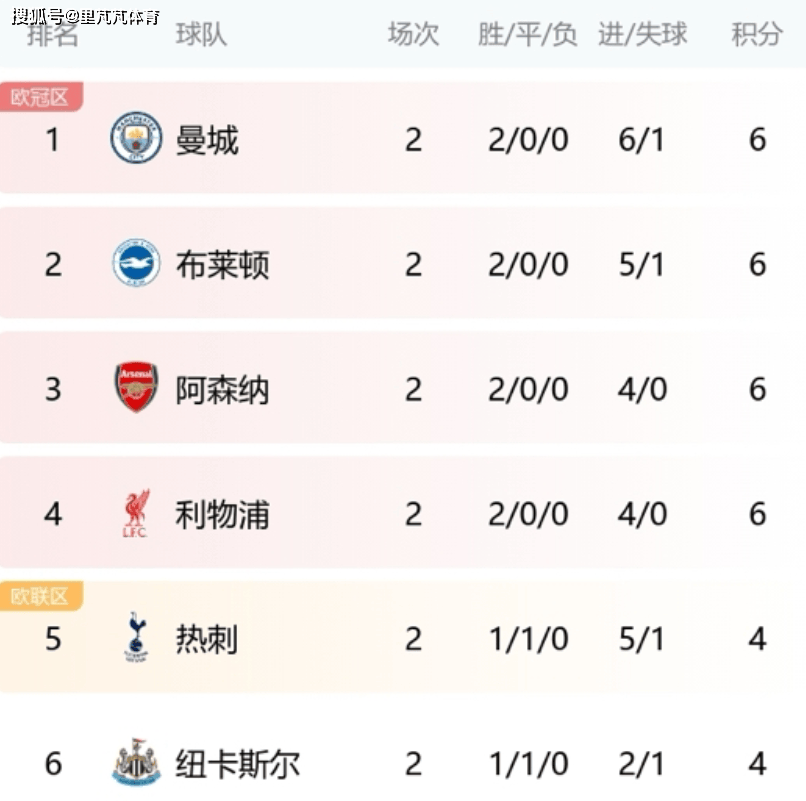Click the 进/失球 column header
806x801 pixels.
point(643,34)
